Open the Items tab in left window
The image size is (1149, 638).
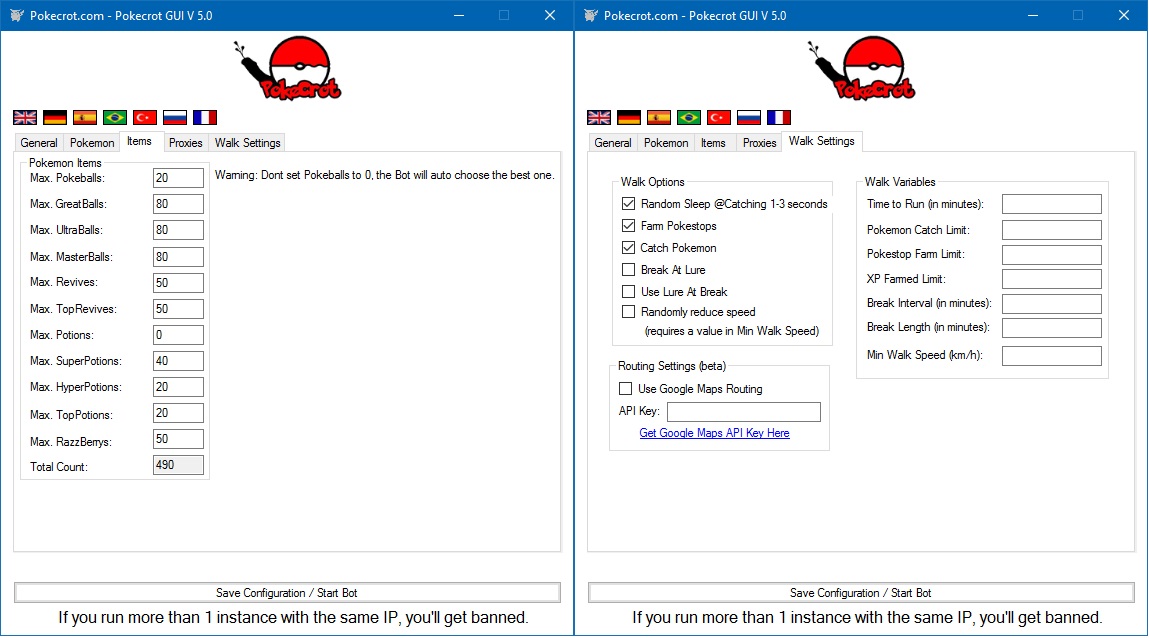click(x=139, y=141)
